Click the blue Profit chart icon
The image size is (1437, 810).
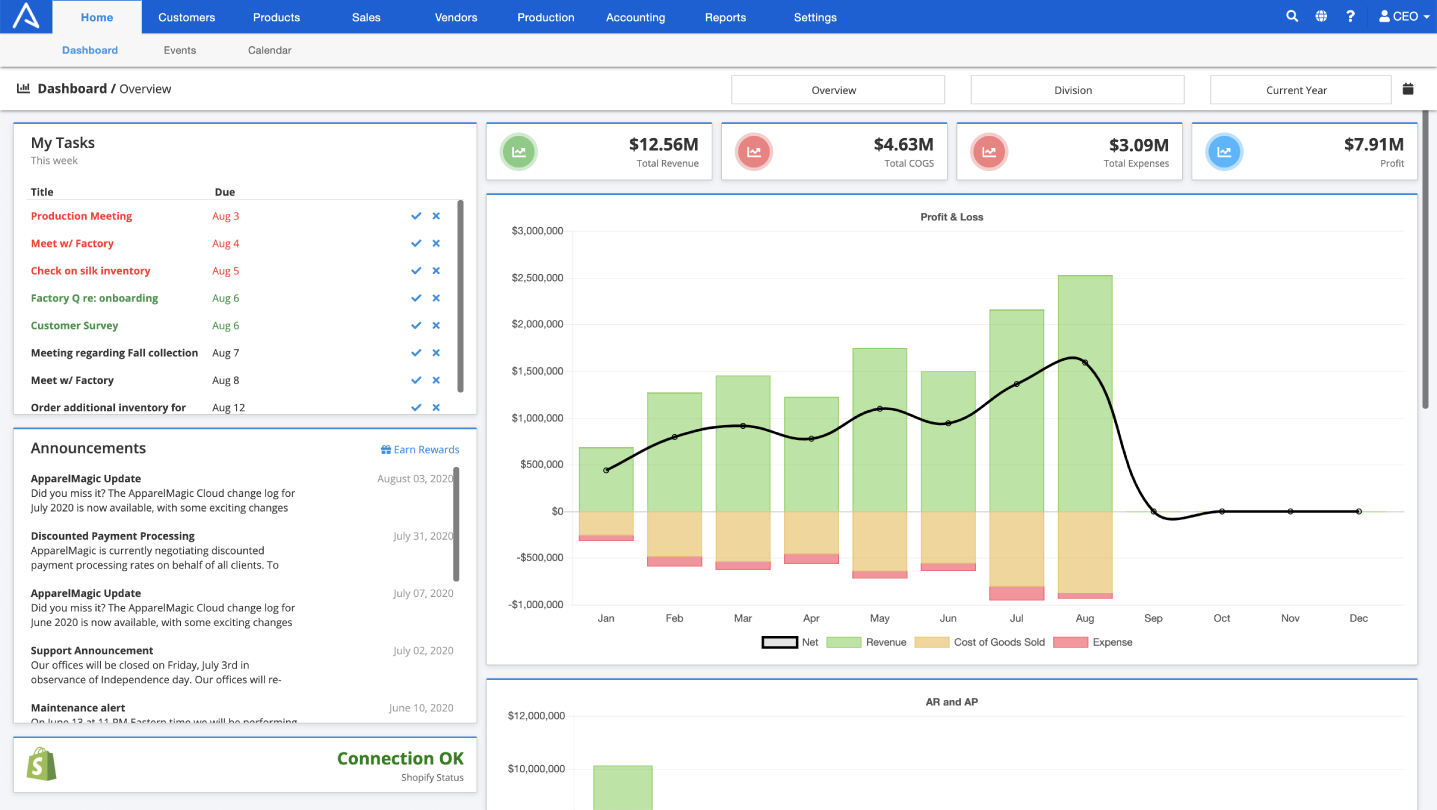[1224, 151]
